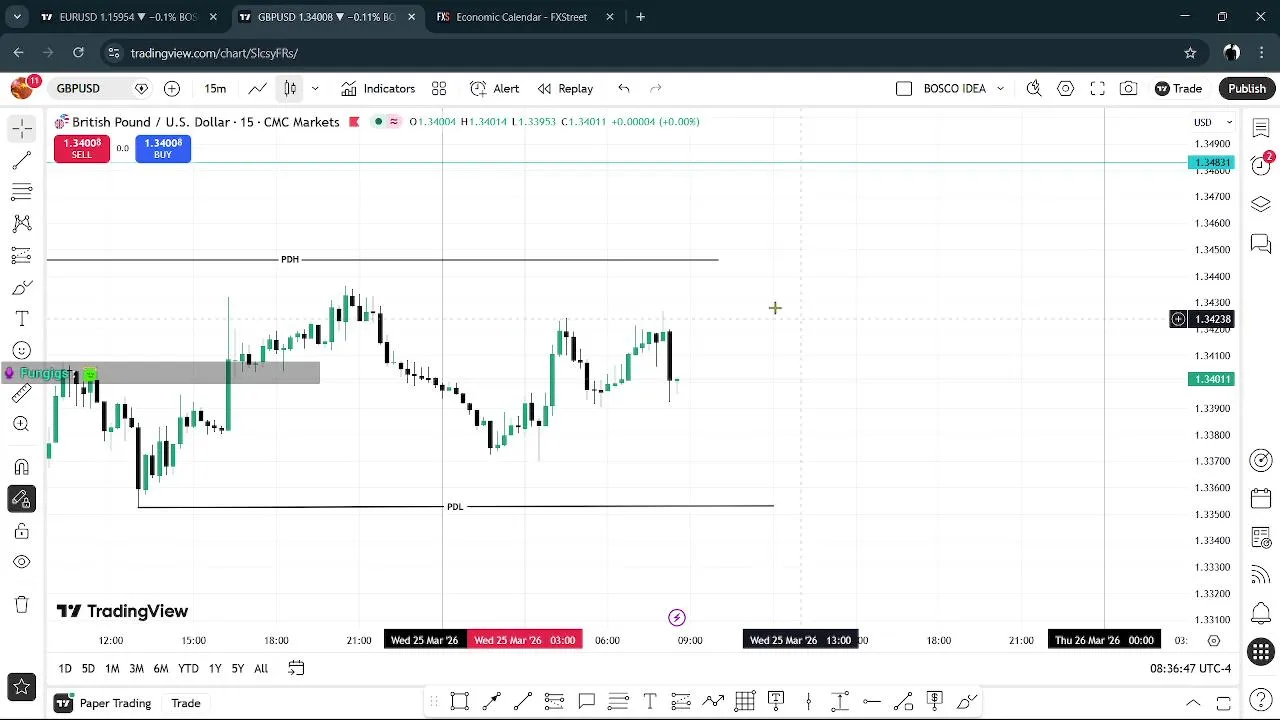Open browser tab list dropdown arrow
The image size is (1280, 720).
tap(17, 17)
